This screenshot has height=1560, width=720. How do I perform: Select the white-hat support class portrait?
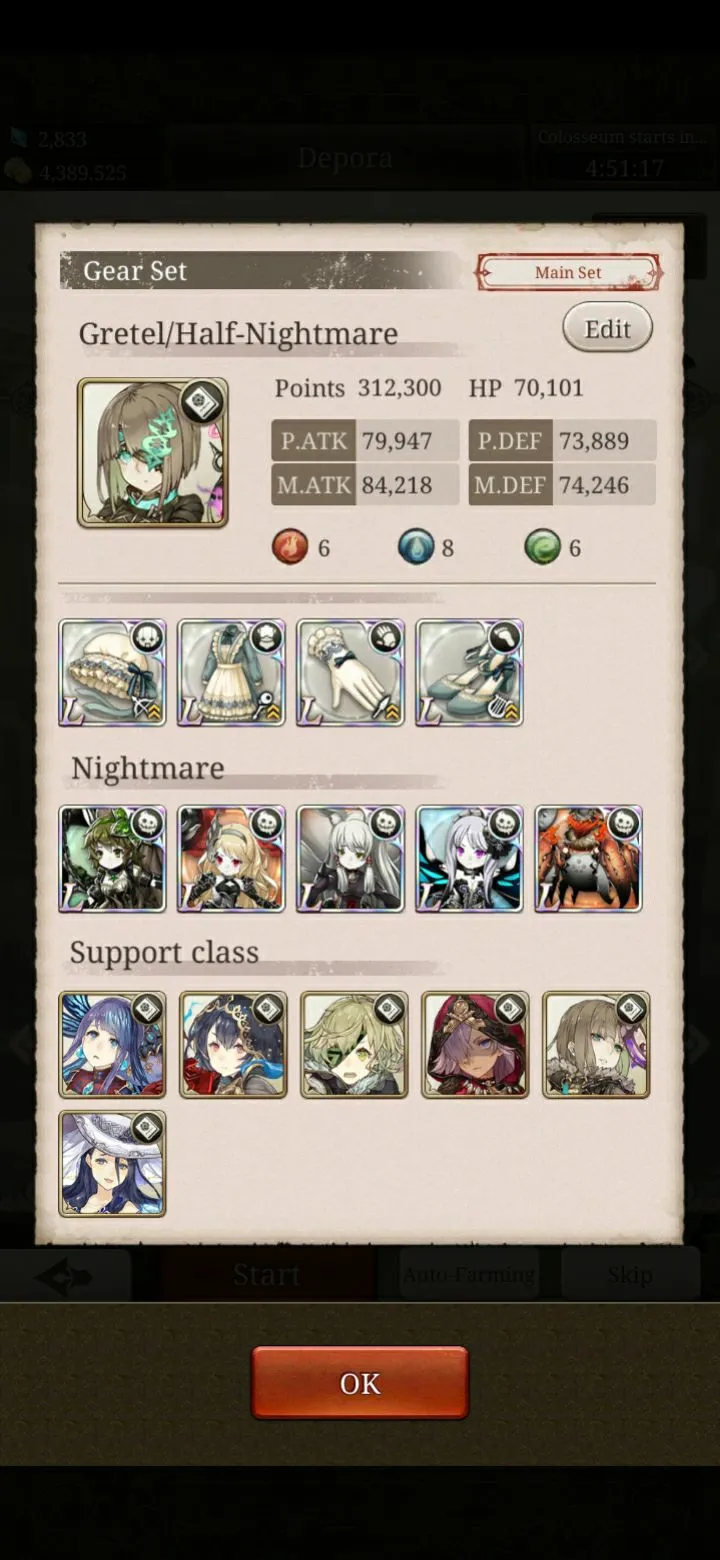coord(112,1164)
